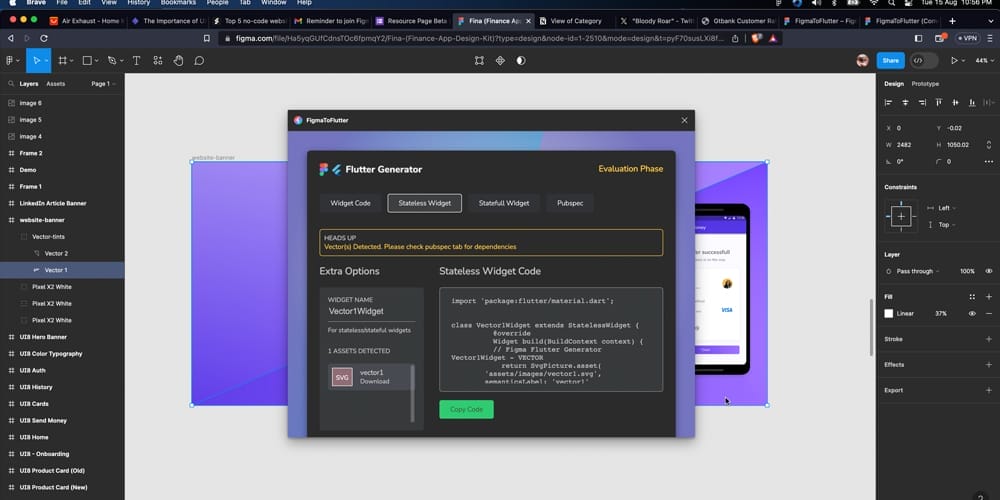Open the Prototype tab
The width and height of the screenshot is (1000, 500).
[925, 84]
